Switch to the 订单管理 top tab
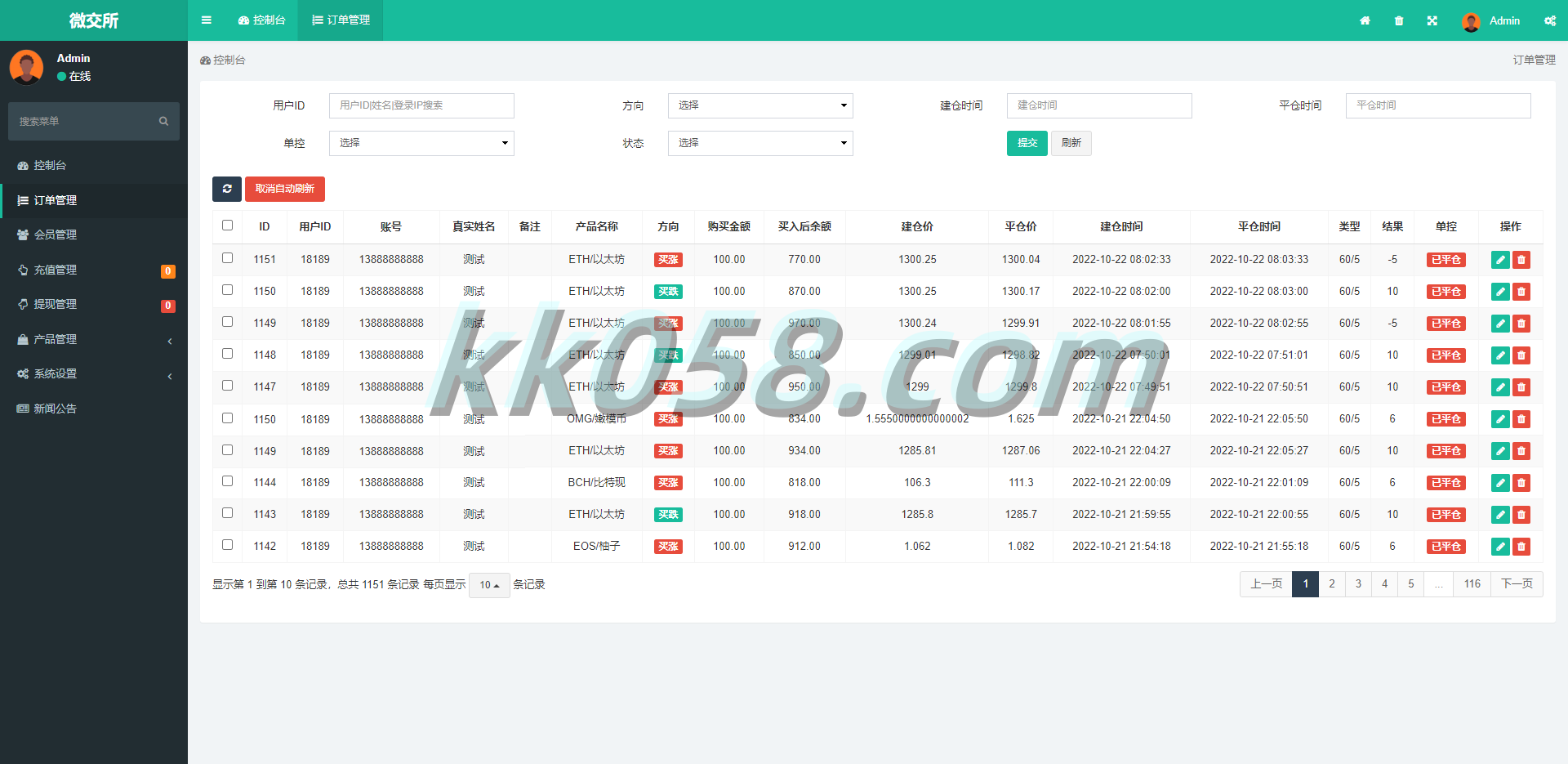 pyautogui.click(x=341, y=20)
